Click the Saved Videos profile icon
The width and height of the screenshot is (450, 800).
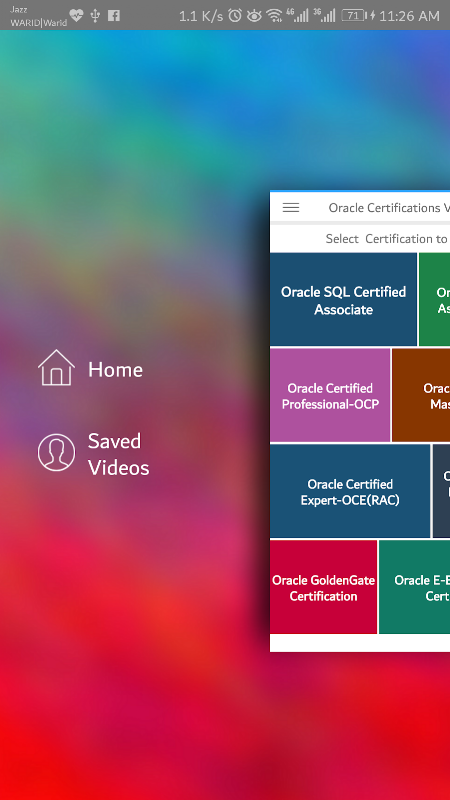56,452
